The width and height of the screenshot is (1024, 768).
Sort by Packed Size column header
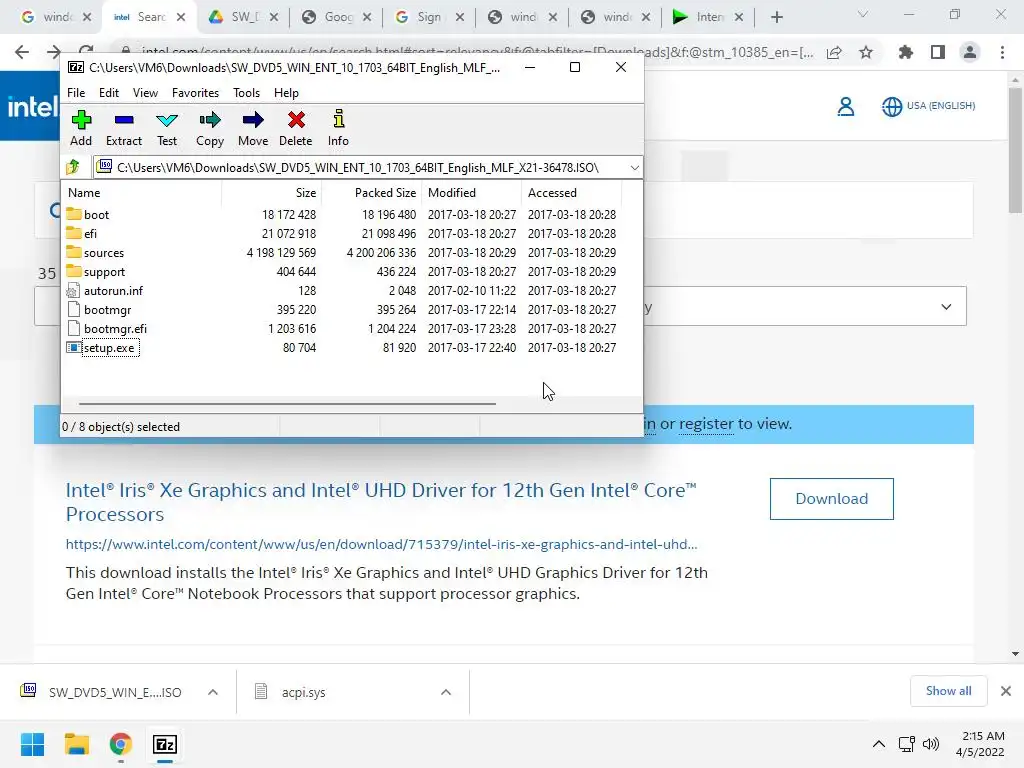coord(371,193)
